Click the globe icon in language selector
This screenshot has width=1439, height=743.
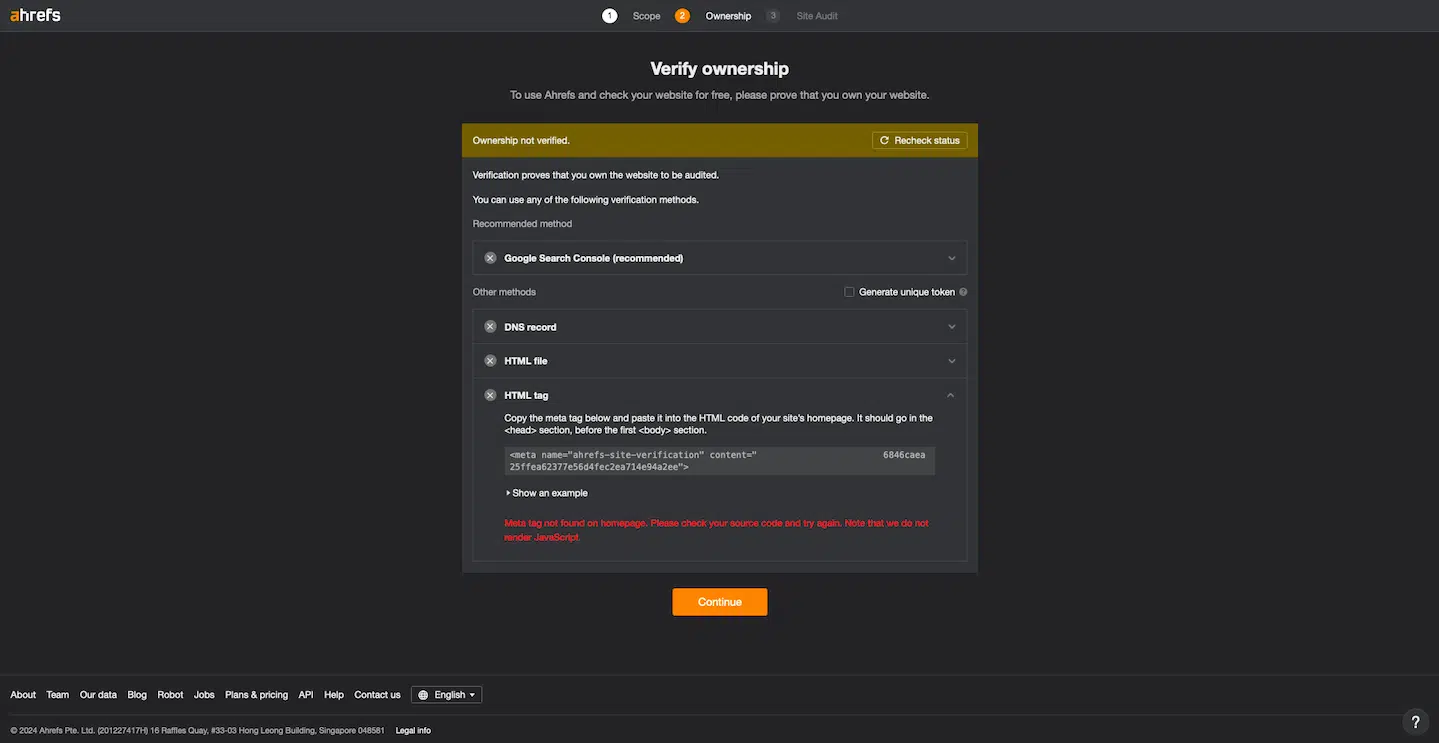[x=423, y=695]
